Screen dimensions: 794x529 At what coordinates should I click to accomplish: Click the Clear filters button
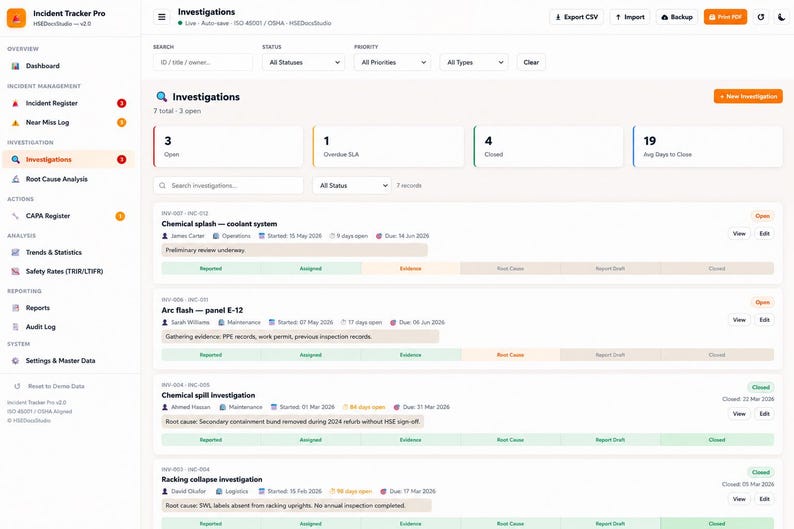[531, 62]
